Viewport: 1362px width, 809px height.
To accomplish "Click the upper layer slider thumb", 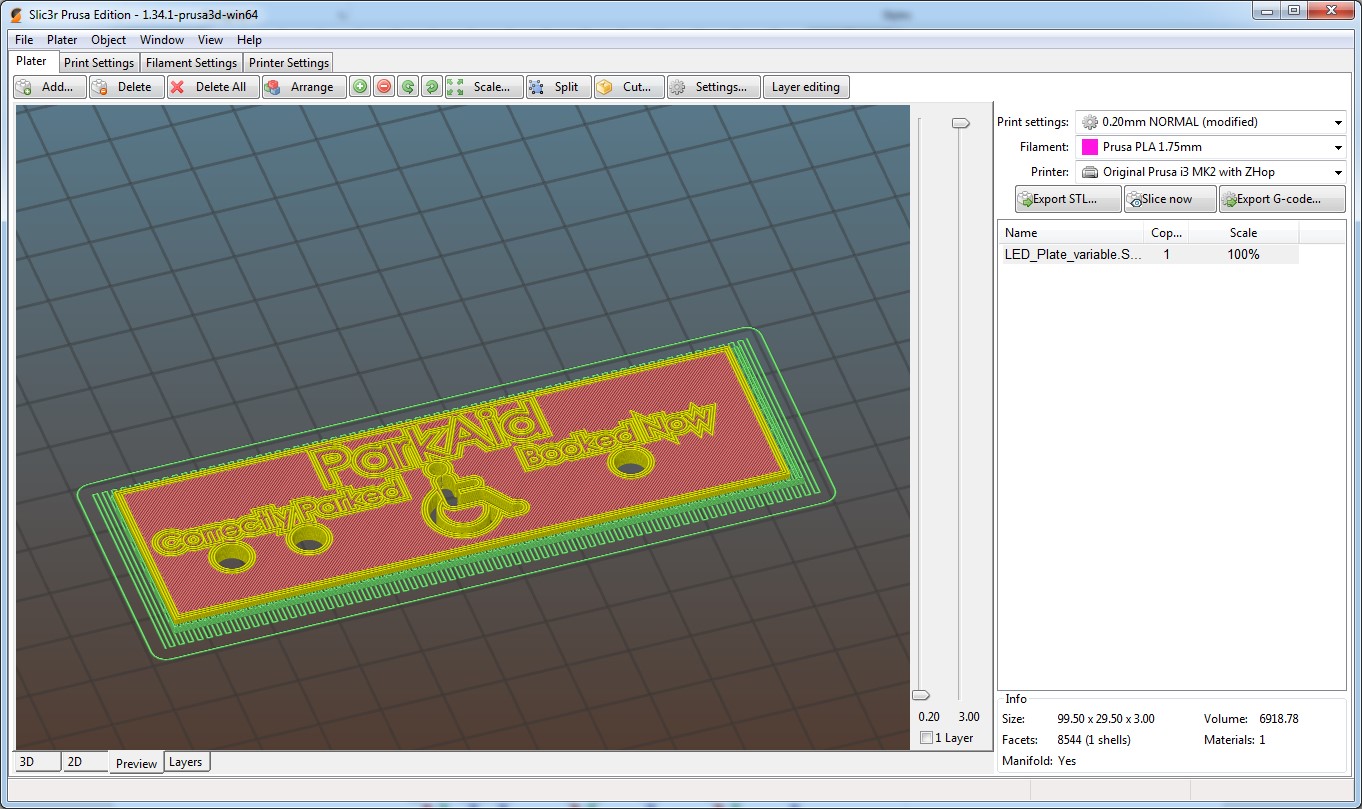I will 960,122.
